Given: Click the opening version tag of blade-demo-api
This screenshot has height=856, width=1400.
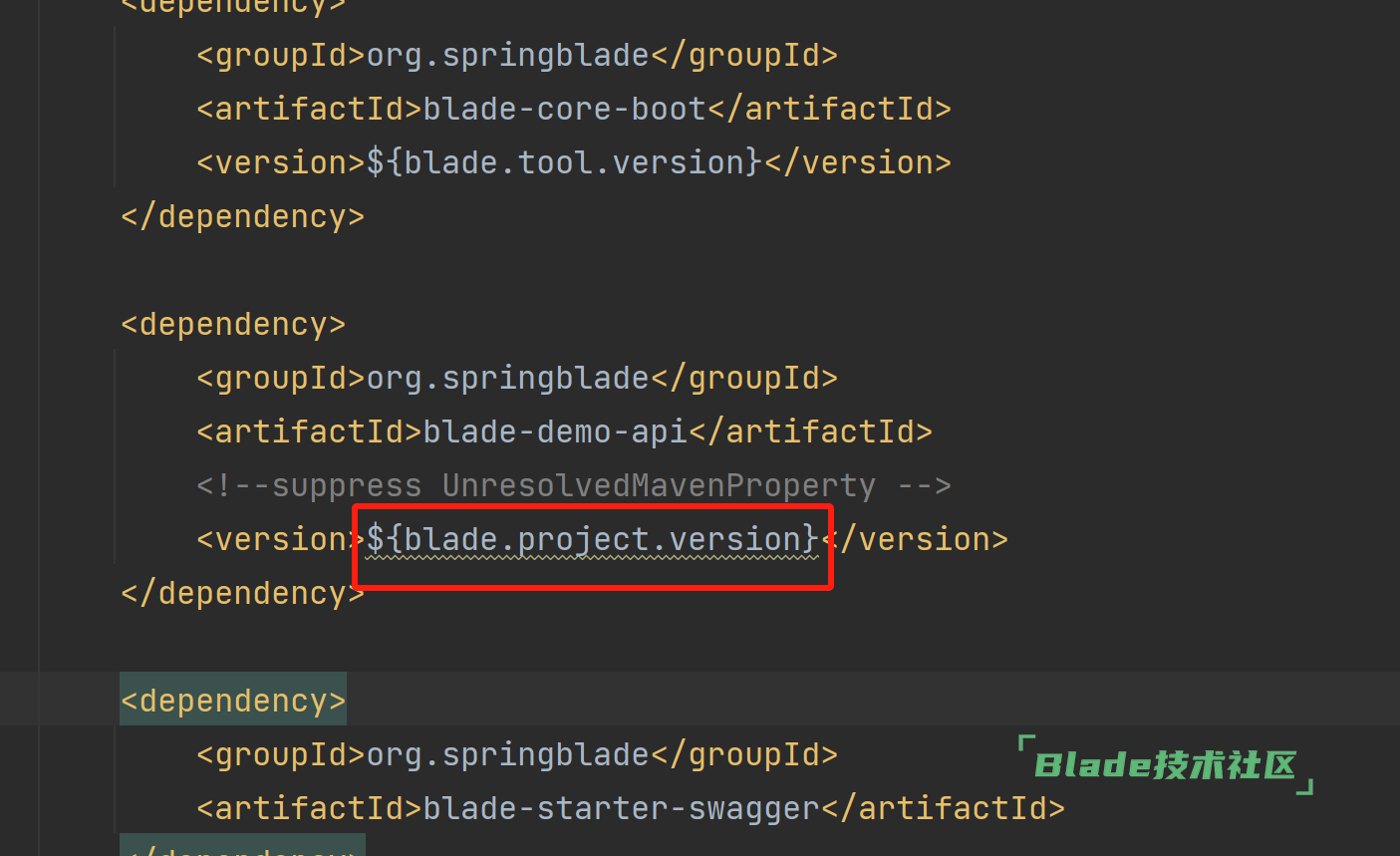Looking at the screenshot, I should (281, 539).
